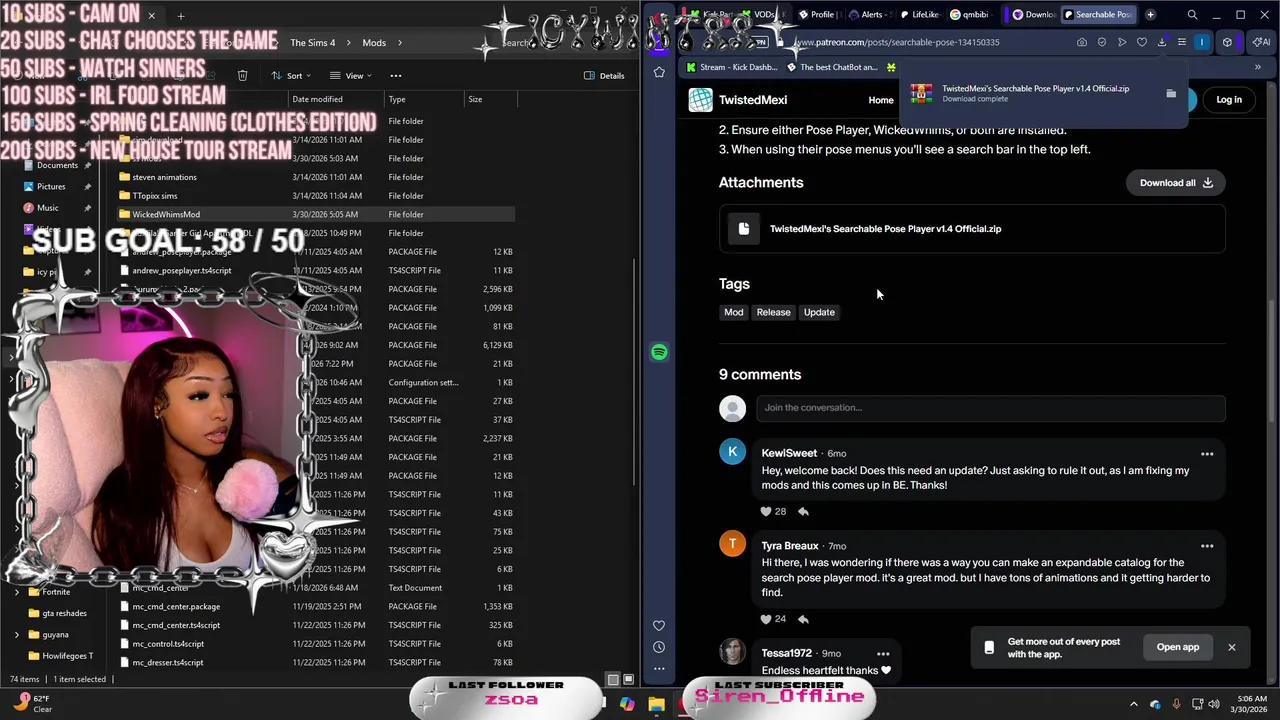
Task: Go to Patreon Home link
Action: click(881, 100)
